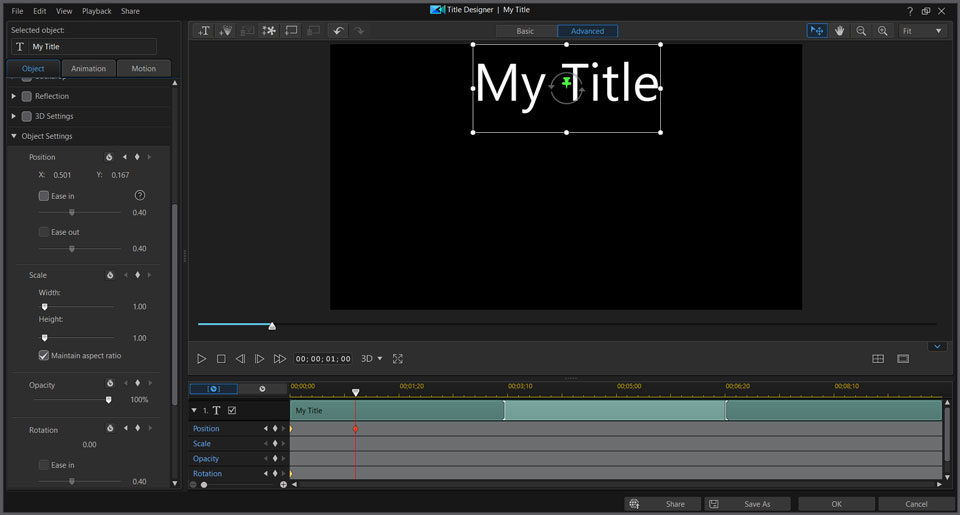Click the Save As button
The width and height of the screenshot is (960, 515).
[x=747, y=504]
